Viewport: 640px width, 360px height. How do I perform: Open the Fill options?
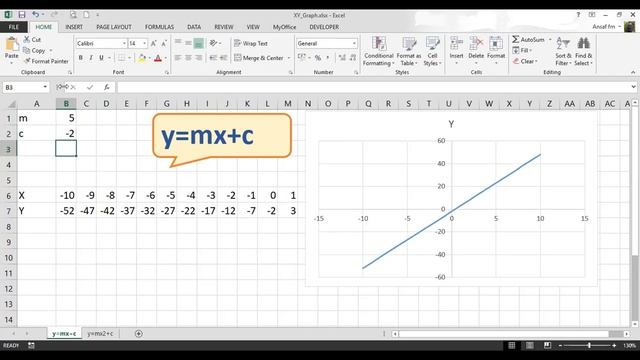coord(522,50)
